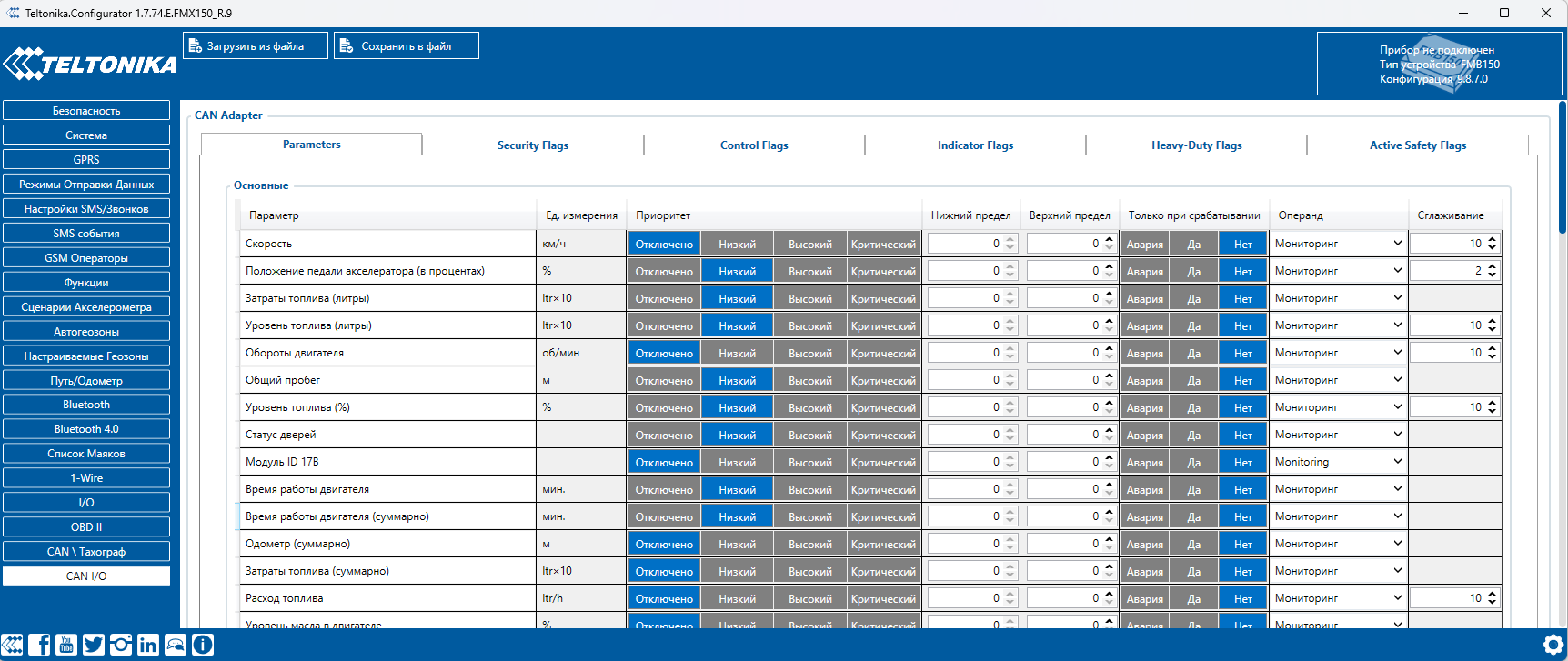Viewport: 1568px width, 661px height.
Task: Set Скорость priority to Низкий
Action: [737, 244]
